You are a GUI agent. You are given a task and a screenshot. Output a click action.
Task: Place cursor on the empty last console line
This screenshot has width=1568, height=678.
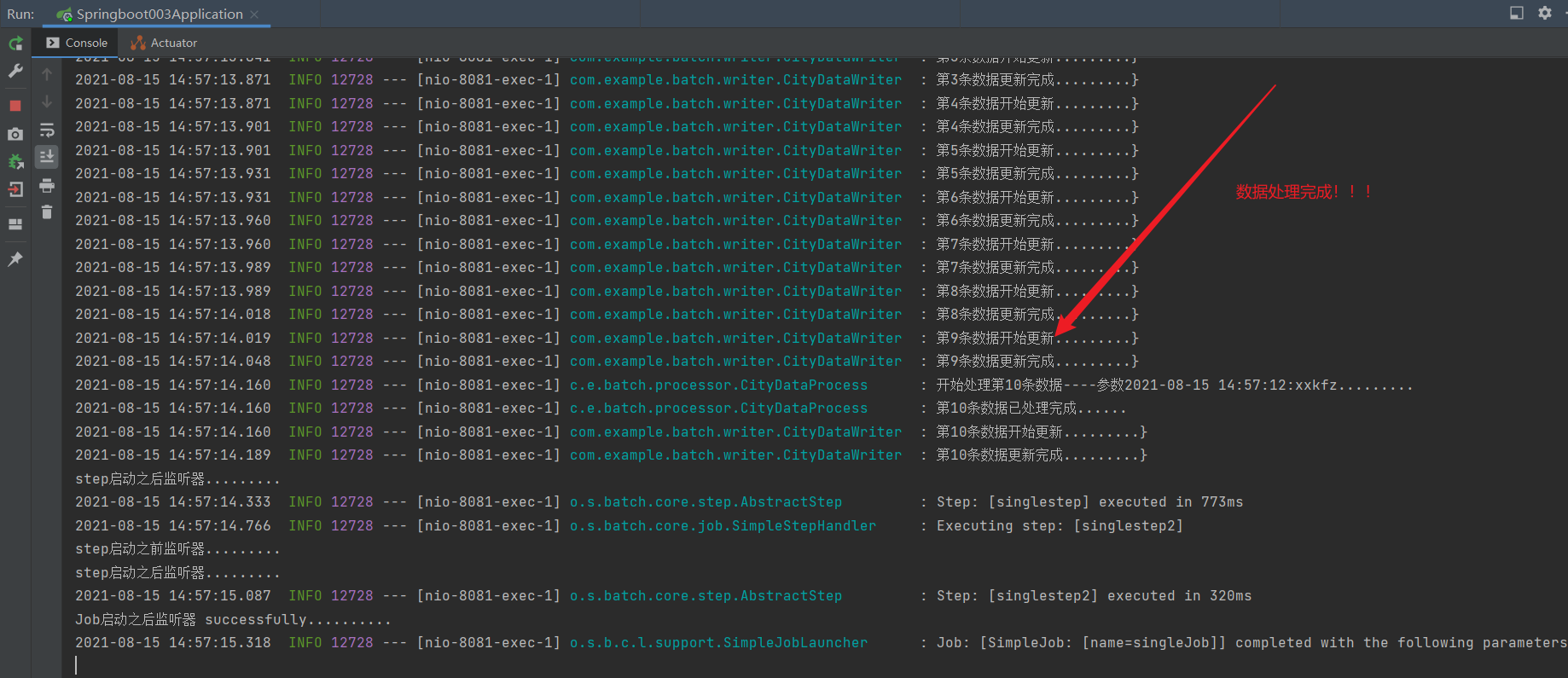[x=815, y=665]
